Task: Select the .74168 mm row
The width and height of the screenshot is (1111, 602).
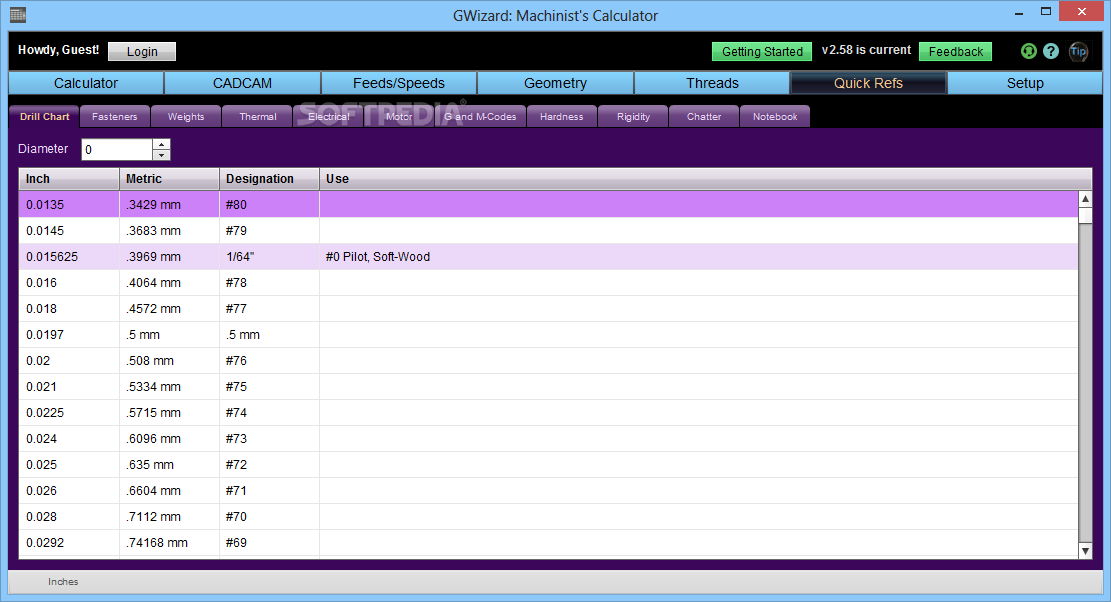Action: pyautogui.click(x=548, y=543)
